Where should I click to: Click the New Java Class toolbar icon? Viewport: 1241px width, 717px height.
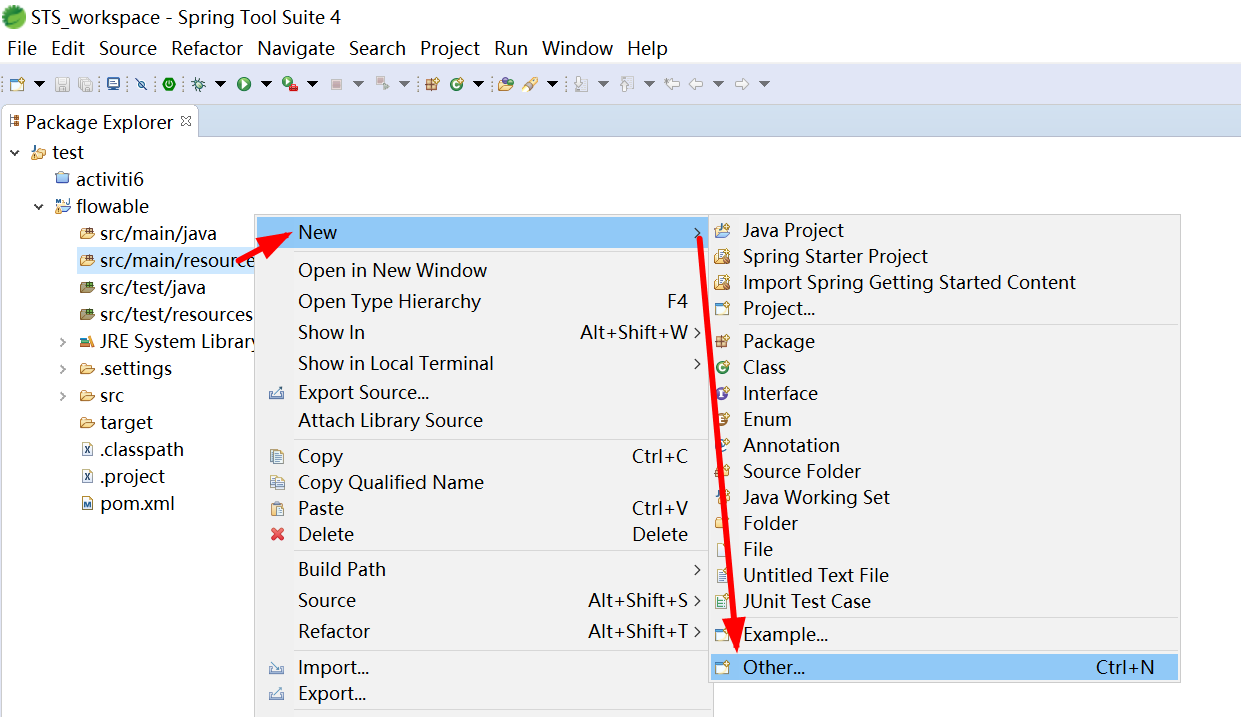coord(456,84)
